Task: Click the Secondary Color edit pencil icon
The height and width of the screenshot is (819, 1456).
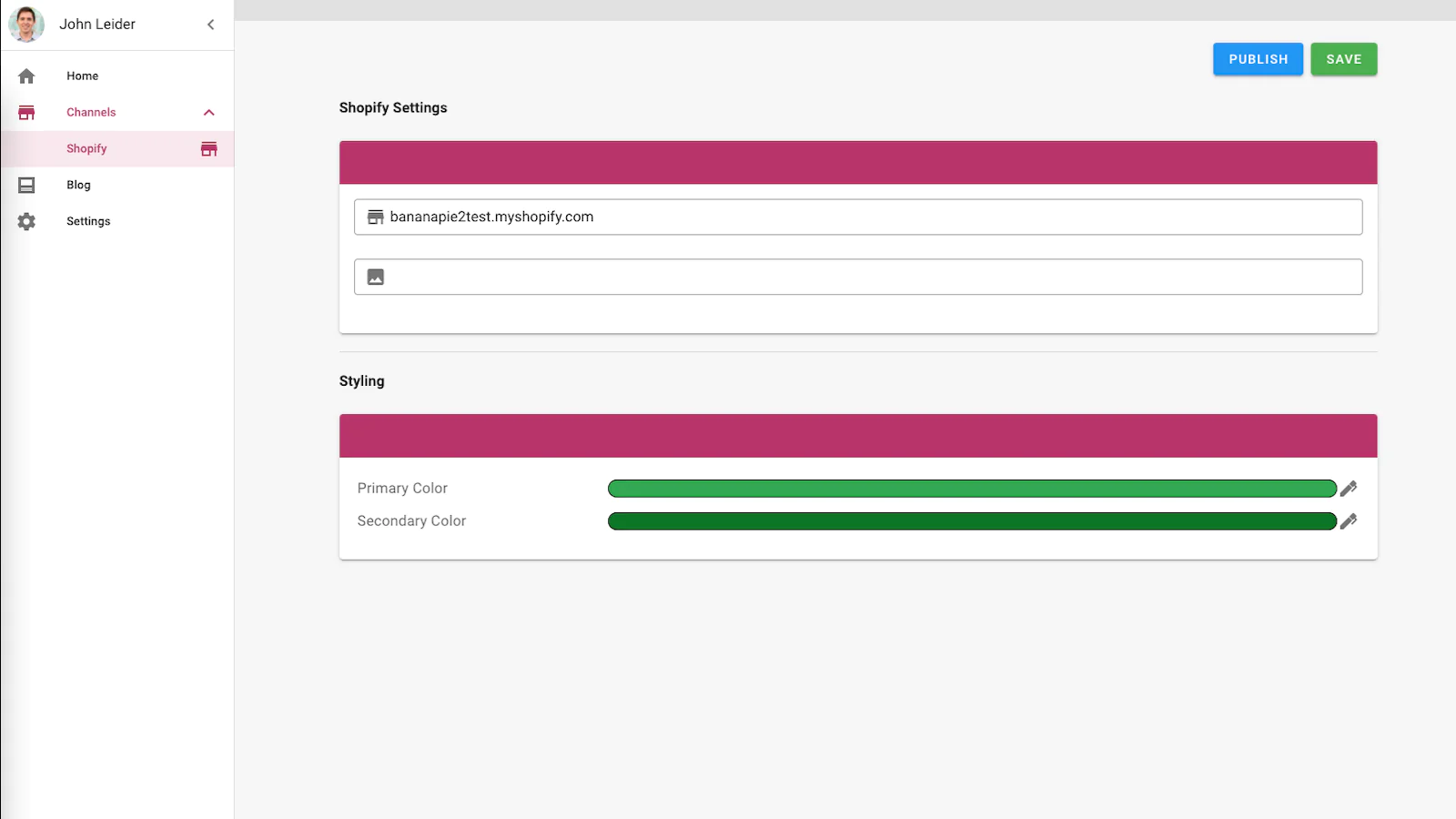Action: (1349, 521)
